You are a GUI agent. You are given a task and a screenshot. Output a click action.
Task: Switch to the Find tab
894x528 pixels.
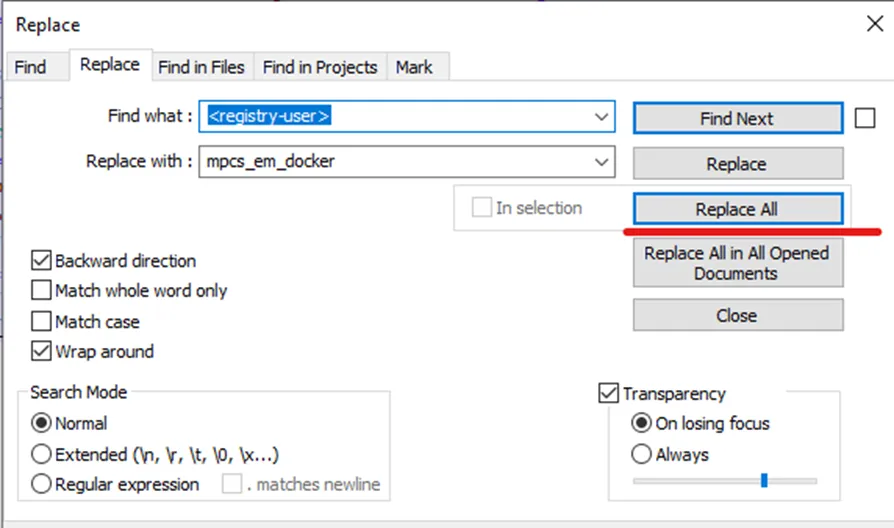tap(31, 67)
